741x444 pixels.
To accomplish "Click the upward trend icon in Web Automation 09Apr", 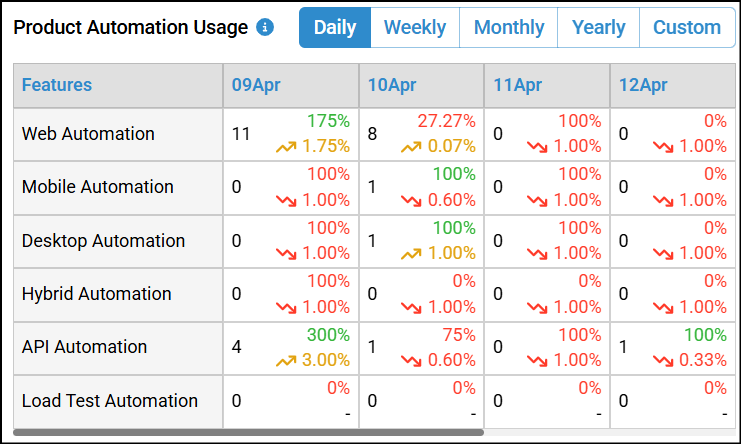I will pos(288,147).
